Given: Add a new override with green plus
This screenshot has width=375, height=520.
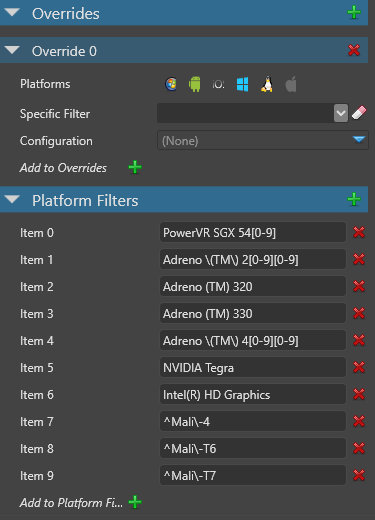Looking at the screenshot, I should tap(354, 13).
